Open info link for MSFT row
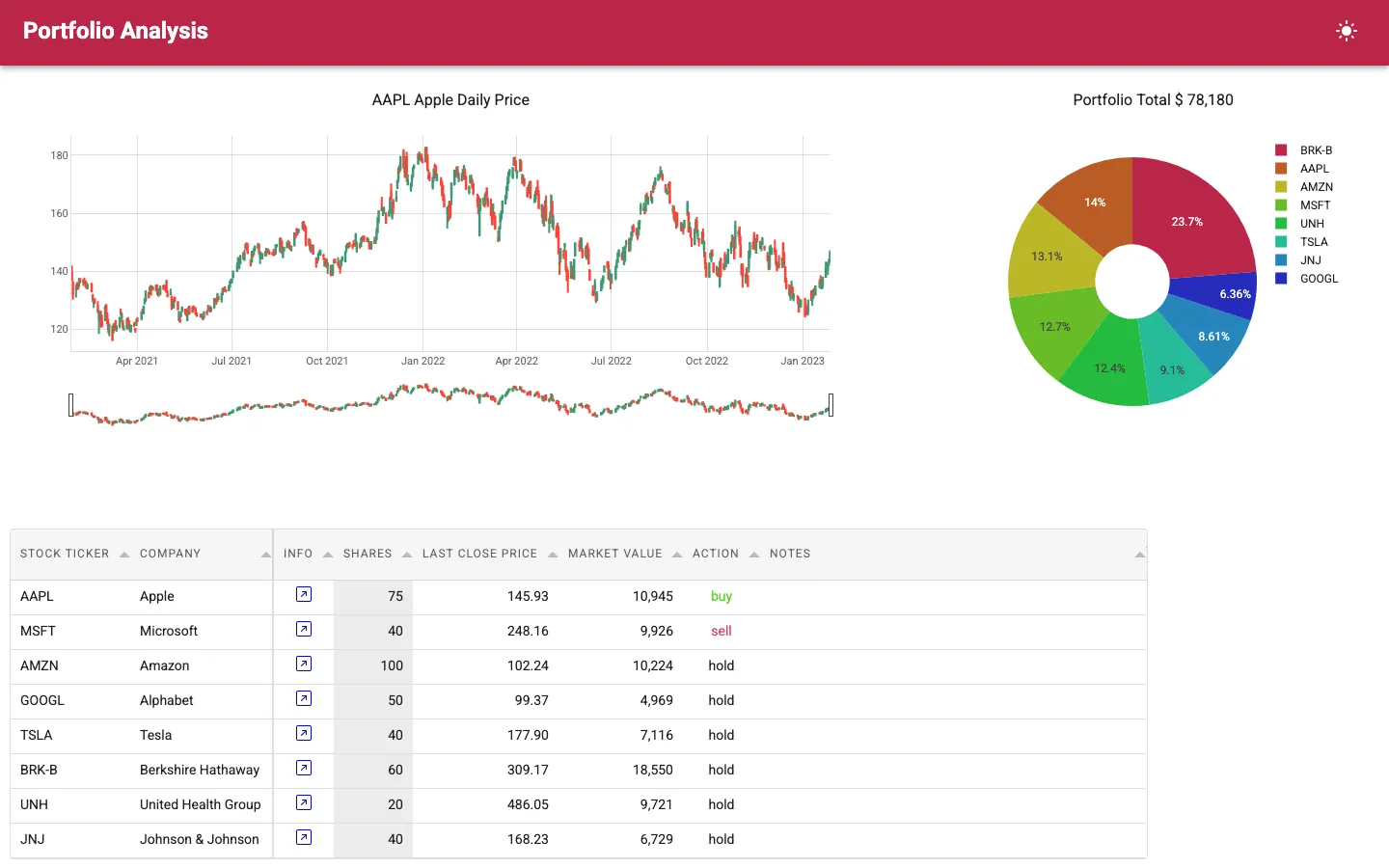Image resolution: width=1389 pixels, height=868 pixels. pyautogui.click(x=304, y=630)
